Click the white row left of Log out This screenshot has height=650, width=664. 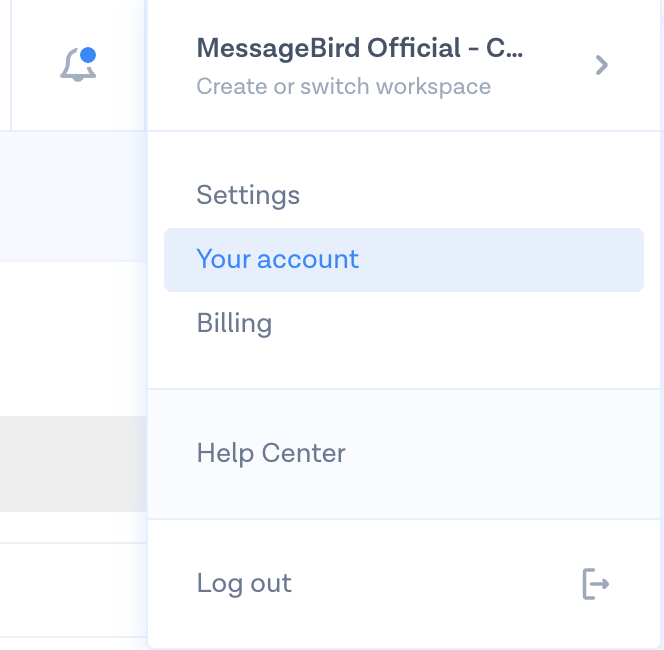[72, 590]
